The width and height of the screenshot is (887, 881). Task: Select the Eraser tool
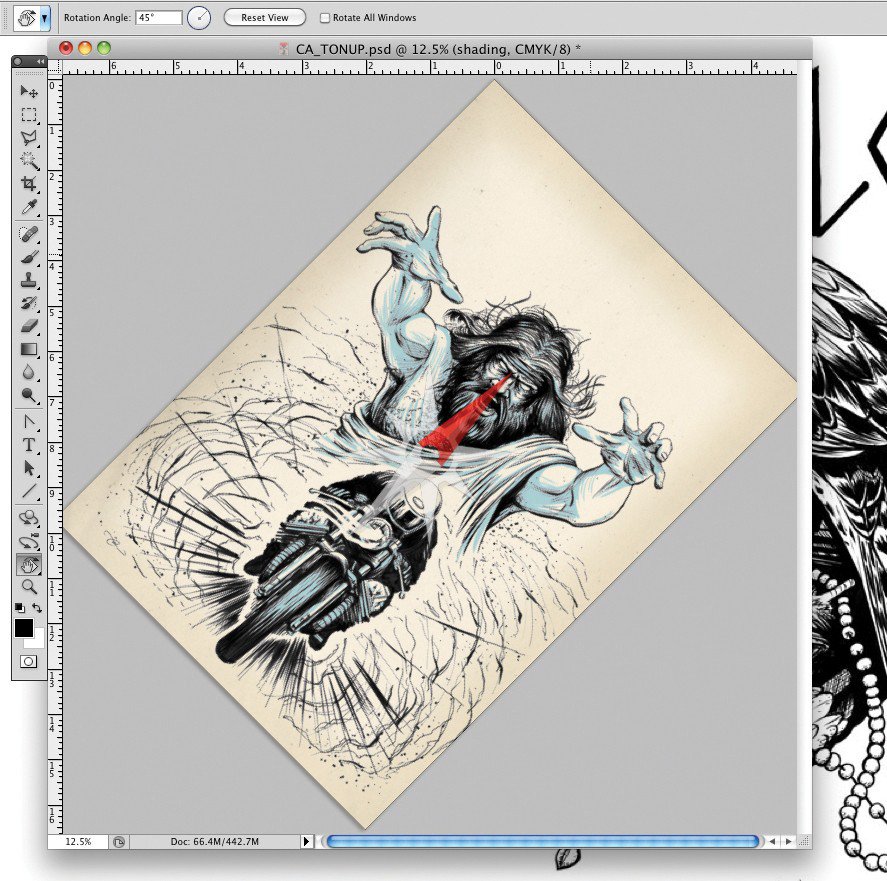click(x=29, y=326)
